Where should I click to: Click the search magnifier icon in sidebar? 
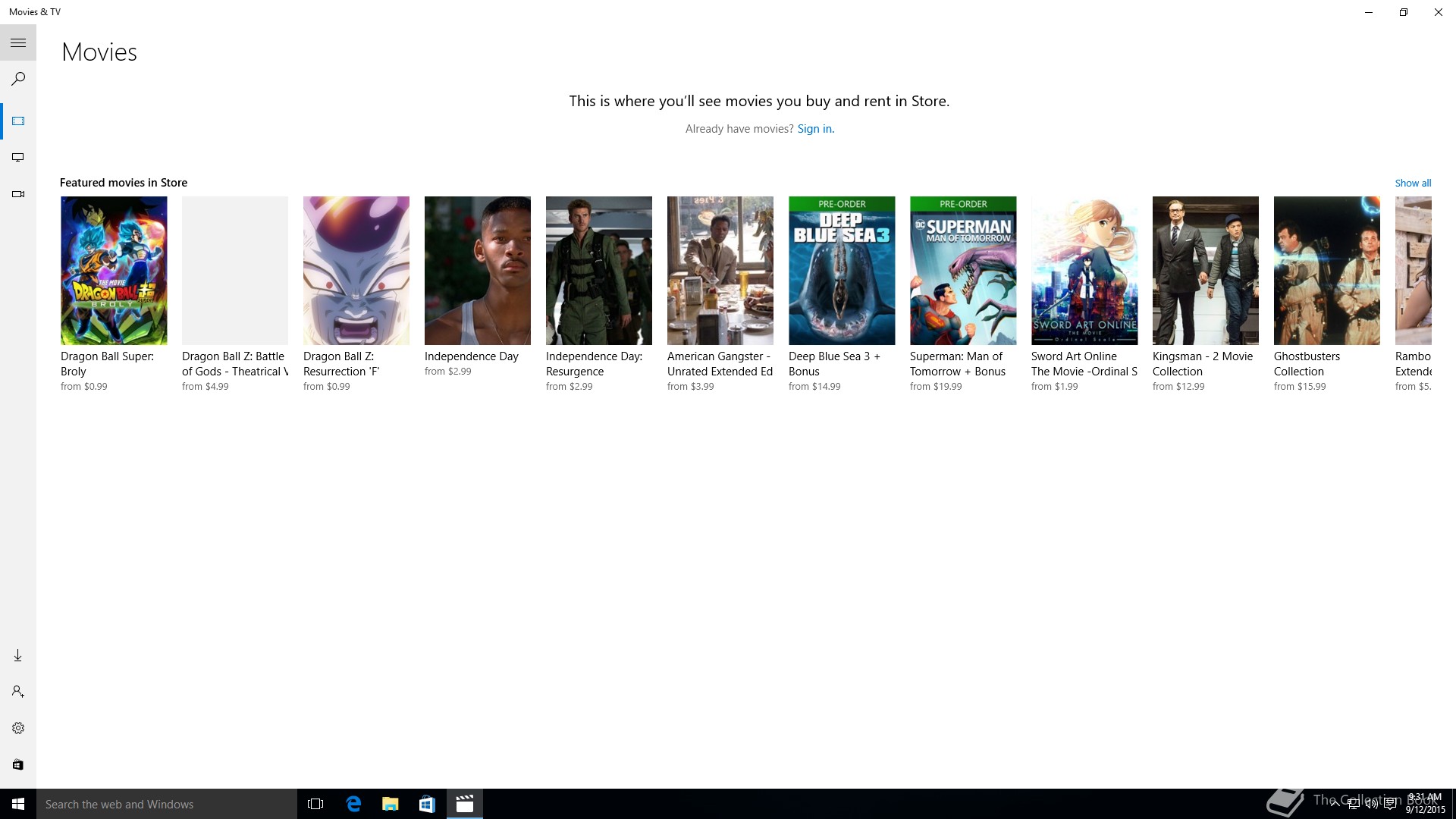(18, 79)
